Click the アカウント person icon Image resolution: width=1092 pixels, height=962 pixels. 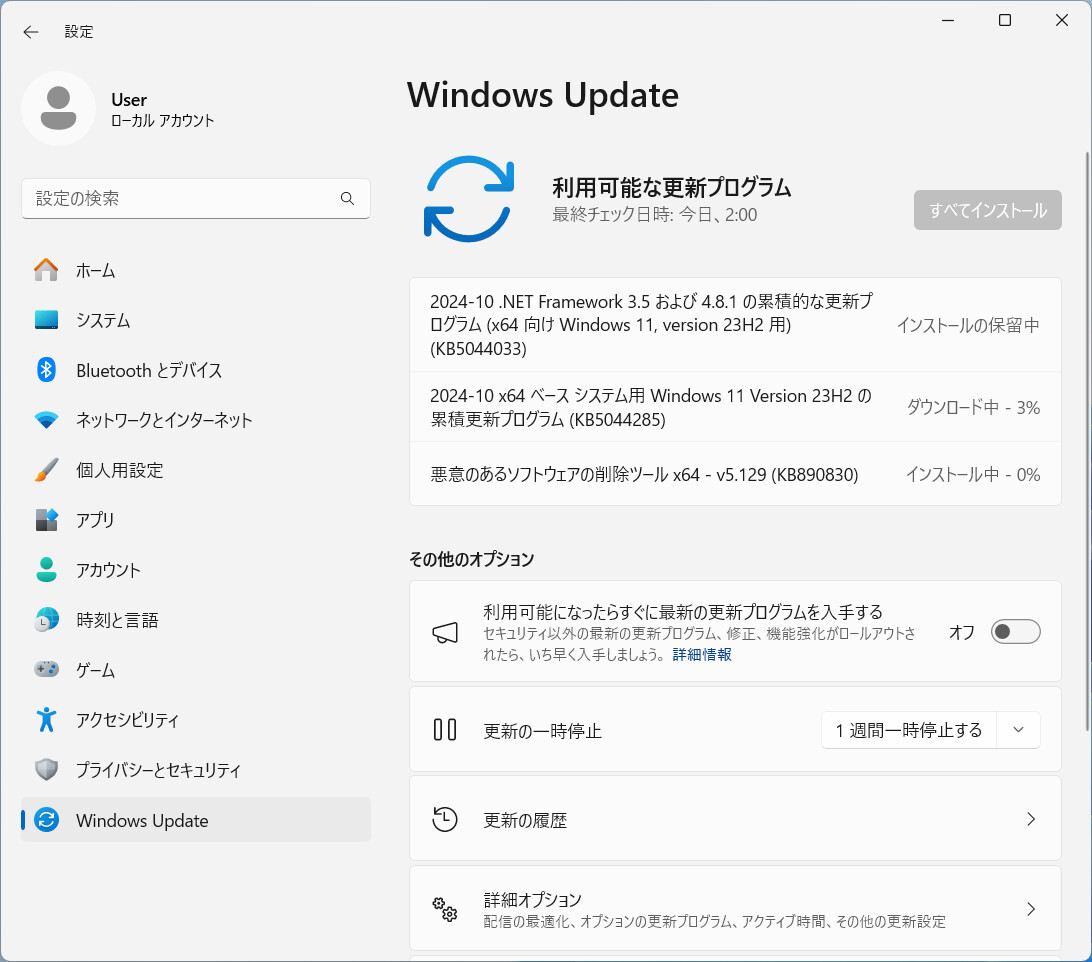click(46, 570)
